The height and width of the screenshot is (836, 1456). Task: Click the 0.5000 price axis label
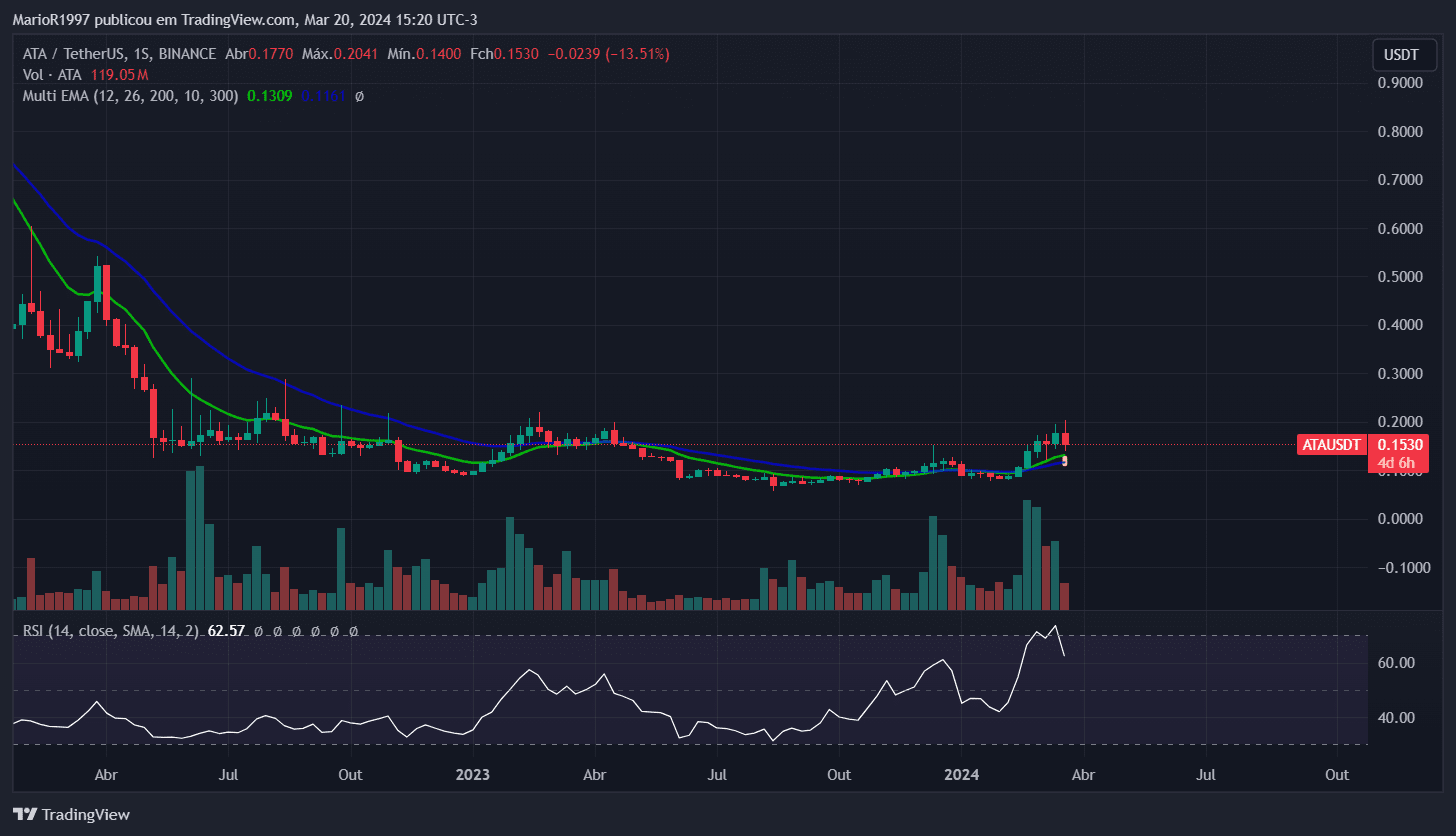point(1399,277)
